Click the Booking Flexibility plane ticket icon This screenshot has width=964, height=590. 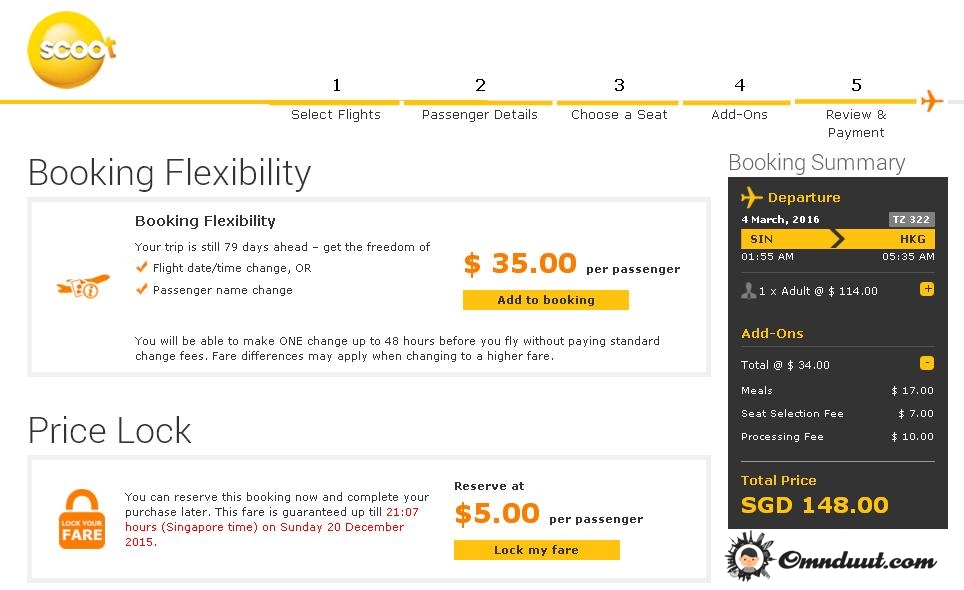pyautogui.click(x=84, y=286)
